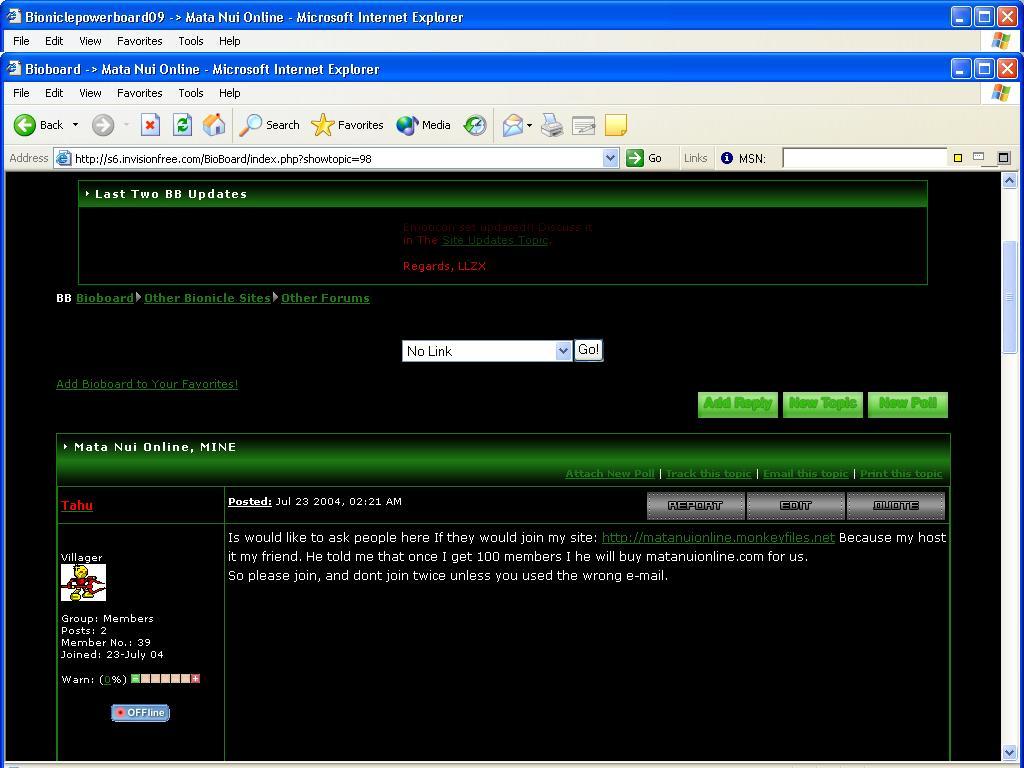Click Track this topic link
The image size is (1024, 768).
[x=709, y=473]
